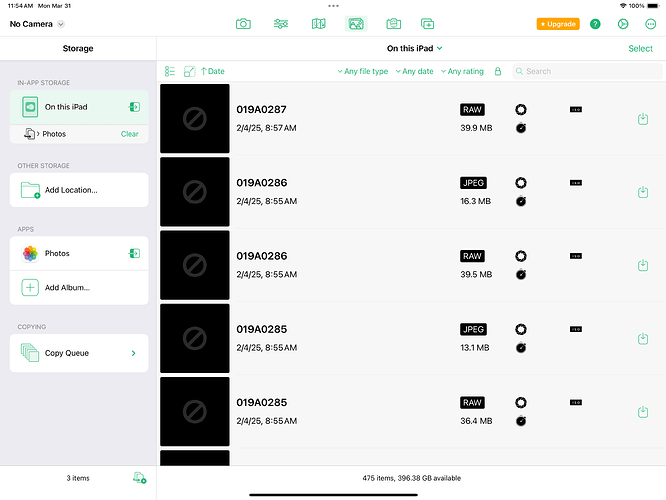The width and height of the screenshot is (666, 500).
Task: Click aperture icon in 019A0286 RAW row
Action: tap(521, 256)
